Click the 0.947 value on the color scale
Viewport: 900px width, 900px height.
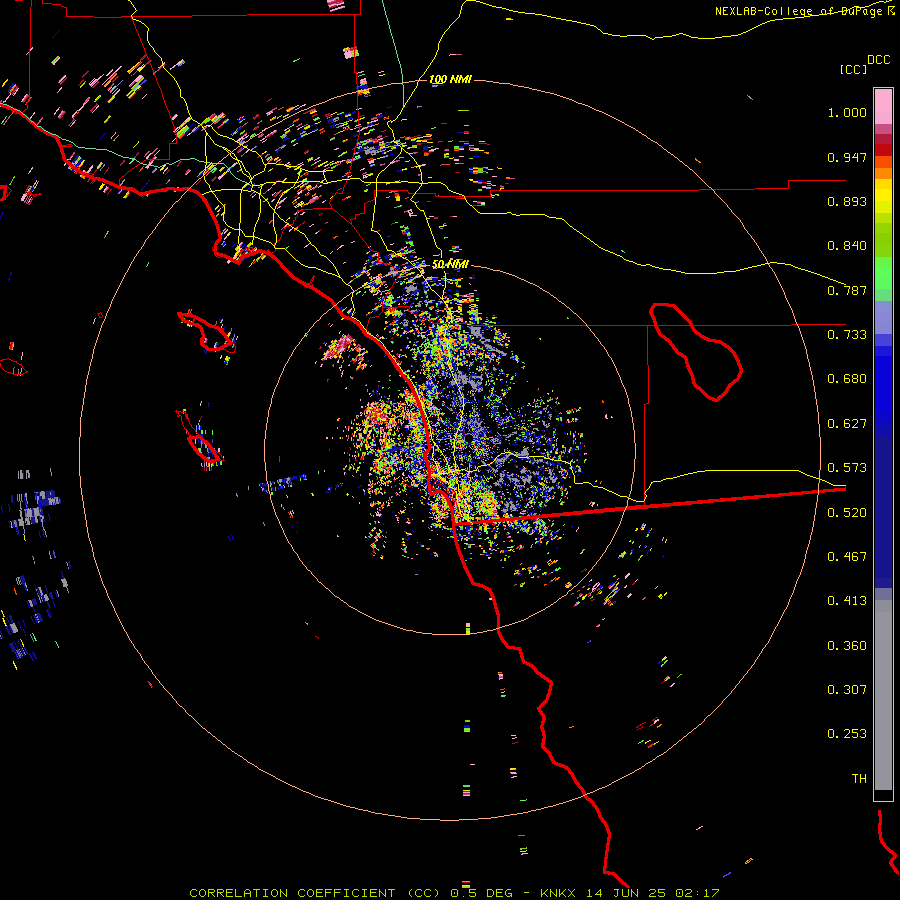[x=847, y=157]
